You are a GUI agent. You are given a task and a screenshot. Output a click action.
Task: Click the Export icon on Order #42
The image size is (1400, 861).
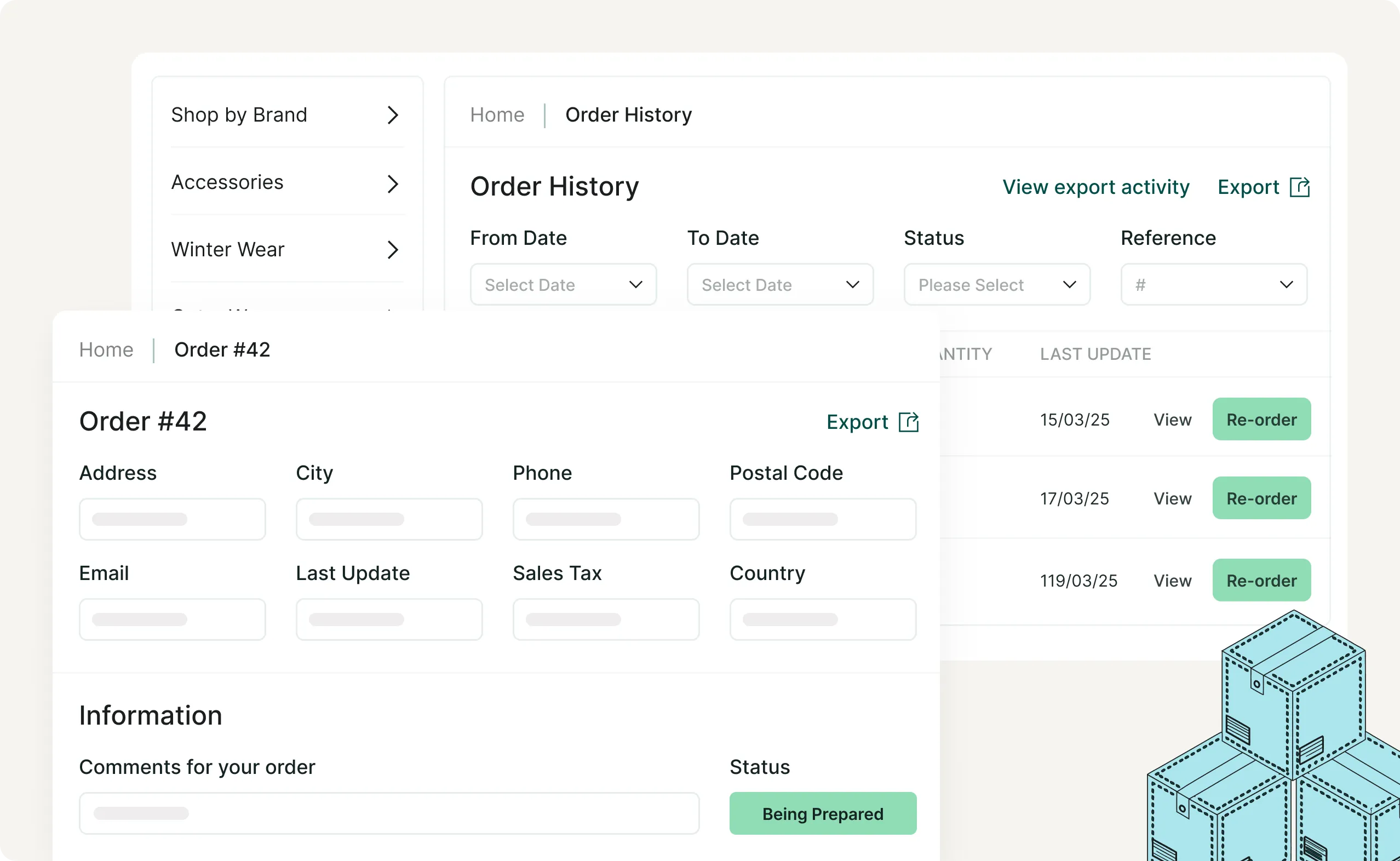[908, 422]
